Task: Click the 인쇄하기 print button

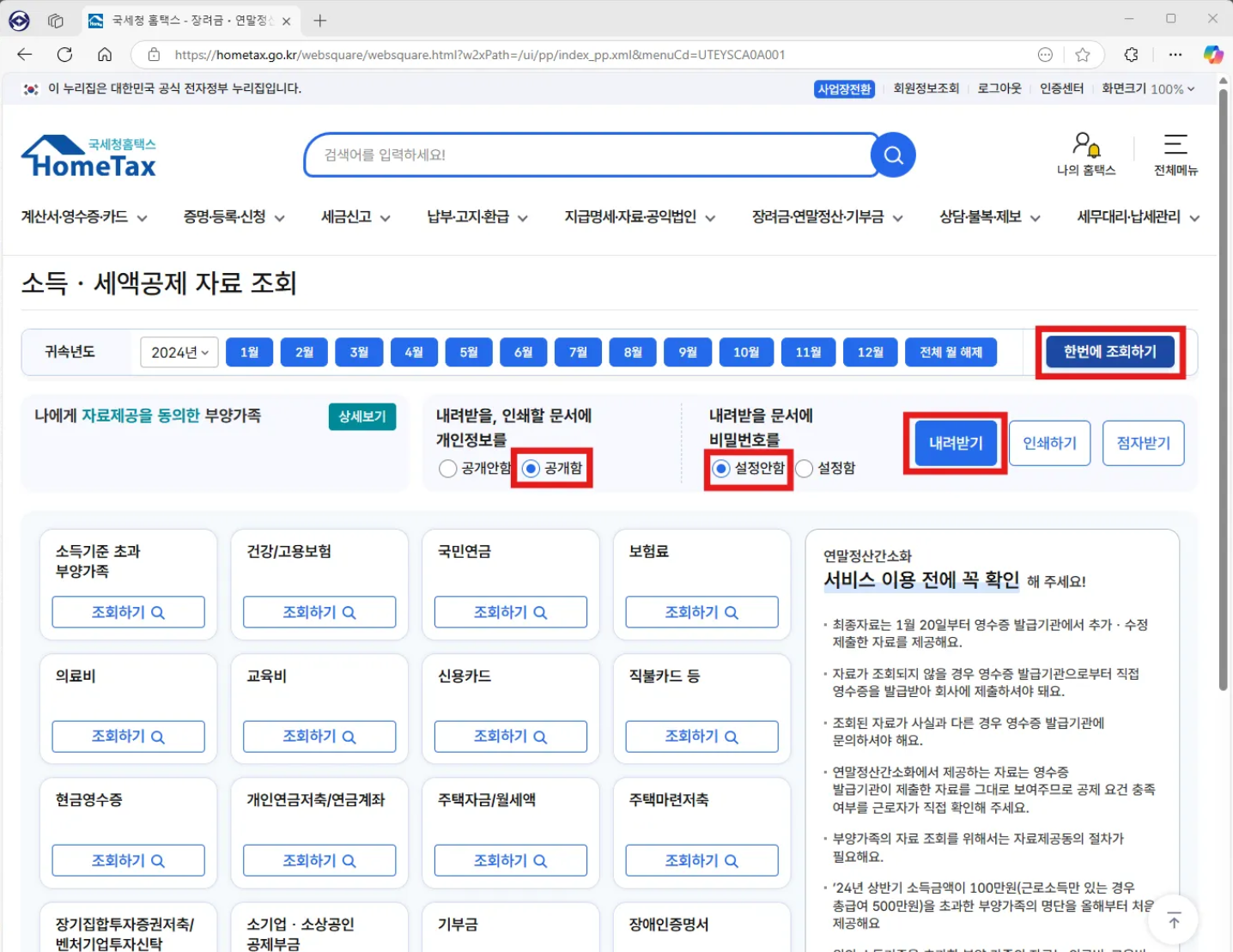Action: (x=1049, y=443)
